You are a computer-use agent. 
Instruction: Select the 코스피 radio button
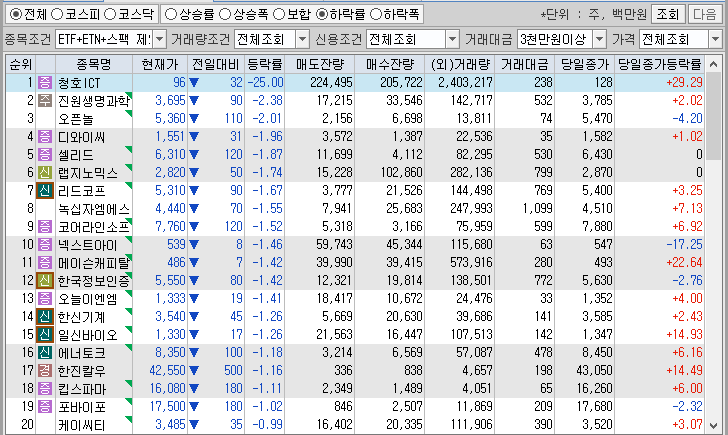tap(56, 14)
